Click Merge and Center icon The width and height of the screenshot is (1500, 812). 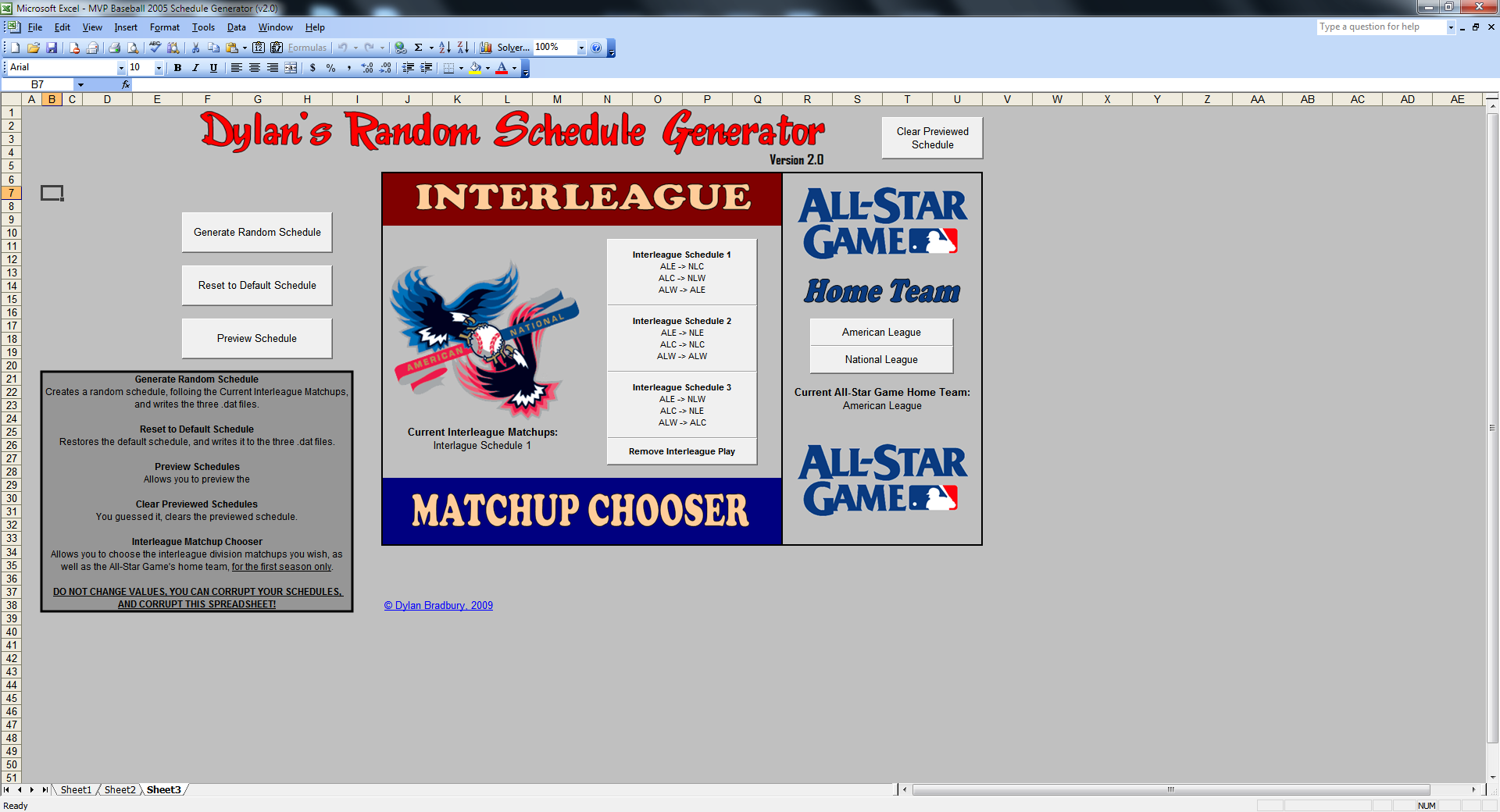tap(291, 68)
